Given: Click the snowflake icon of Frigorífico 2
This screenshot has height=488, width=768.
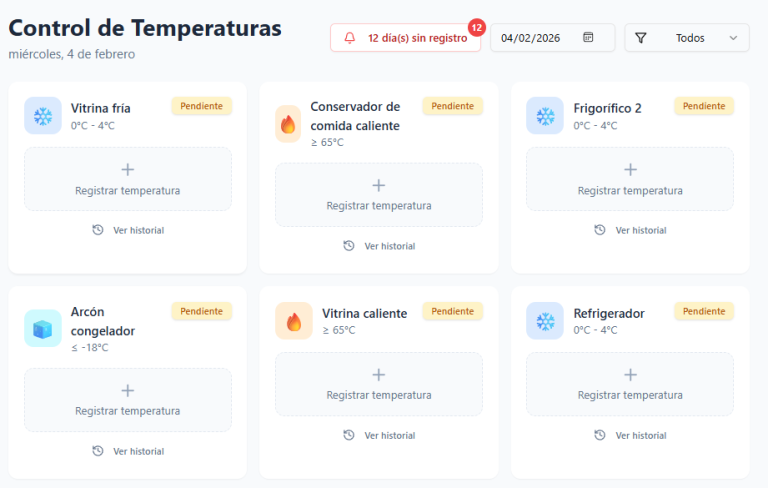Looking at the screenshot, I should [545, 116].
